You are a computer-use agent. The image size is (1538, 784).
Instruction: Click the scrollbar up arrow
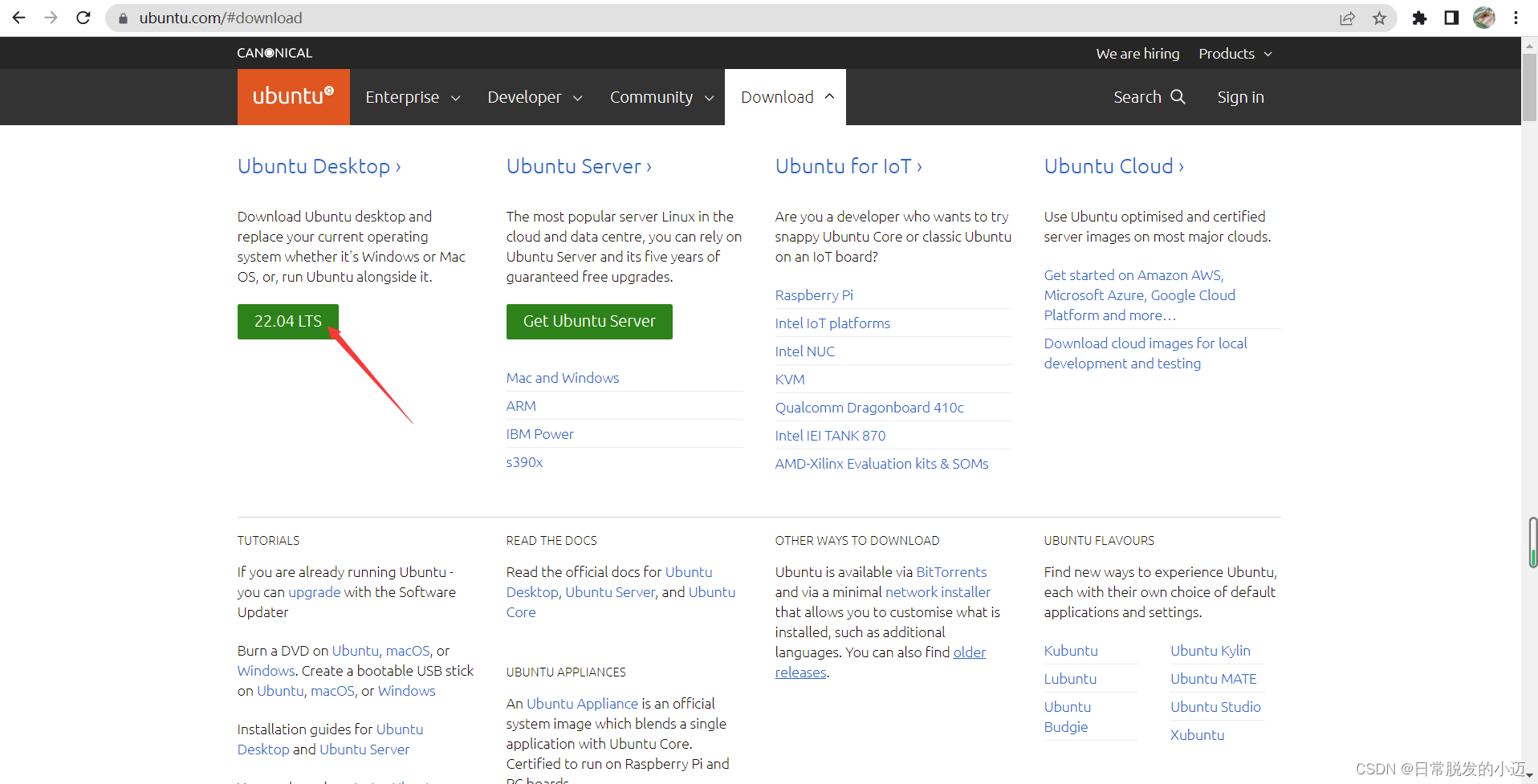1530,45
